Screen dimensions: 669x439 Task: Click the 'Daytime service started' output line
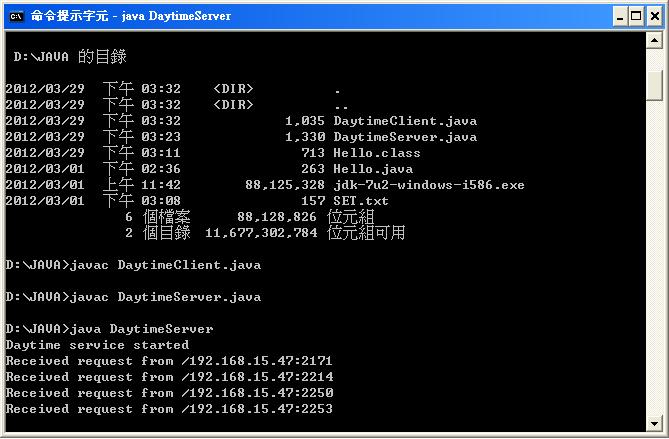click(x=97, y=345)
